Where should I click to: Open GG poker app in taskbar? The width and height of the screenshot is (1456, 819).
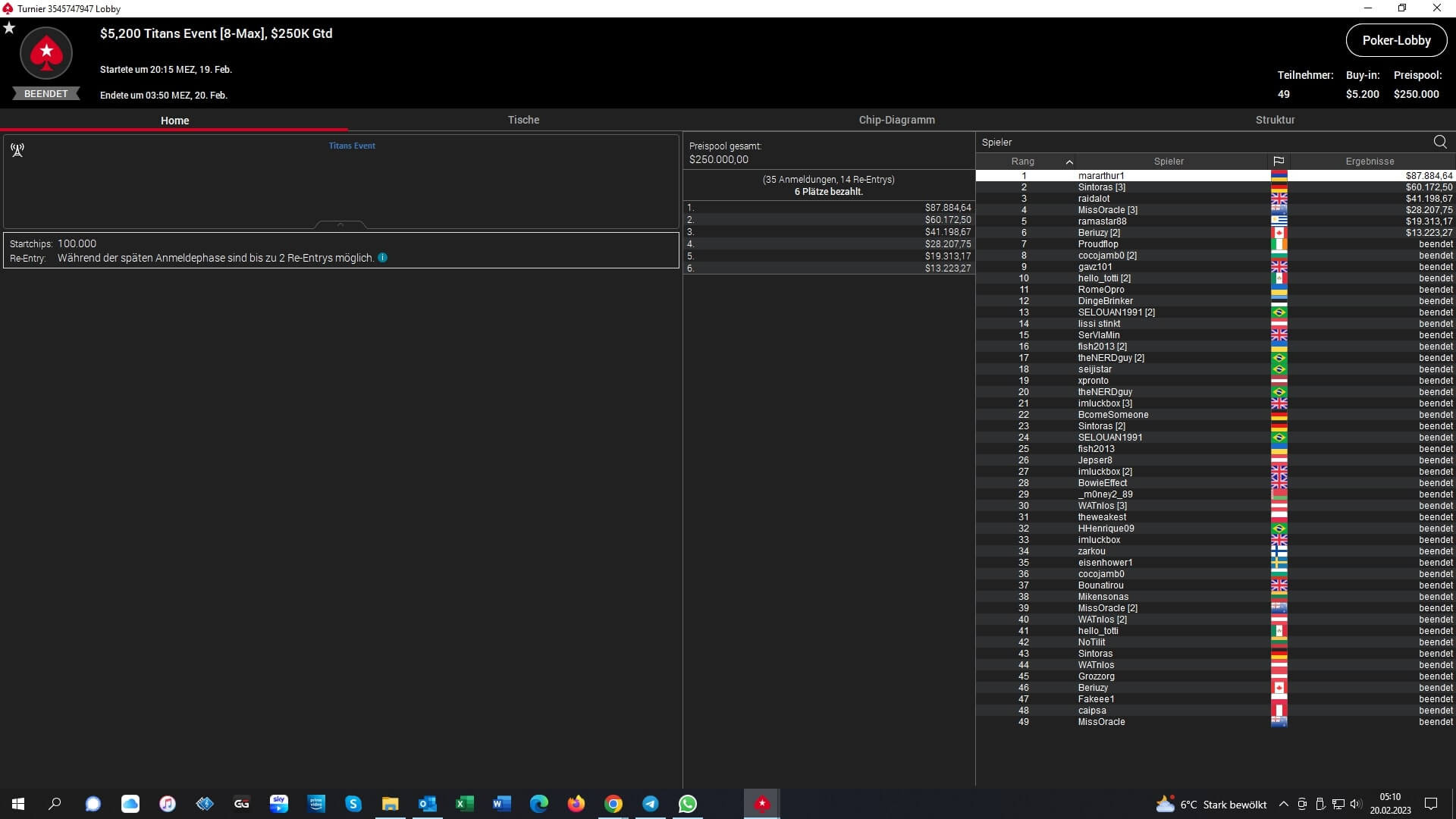[242, 804]
